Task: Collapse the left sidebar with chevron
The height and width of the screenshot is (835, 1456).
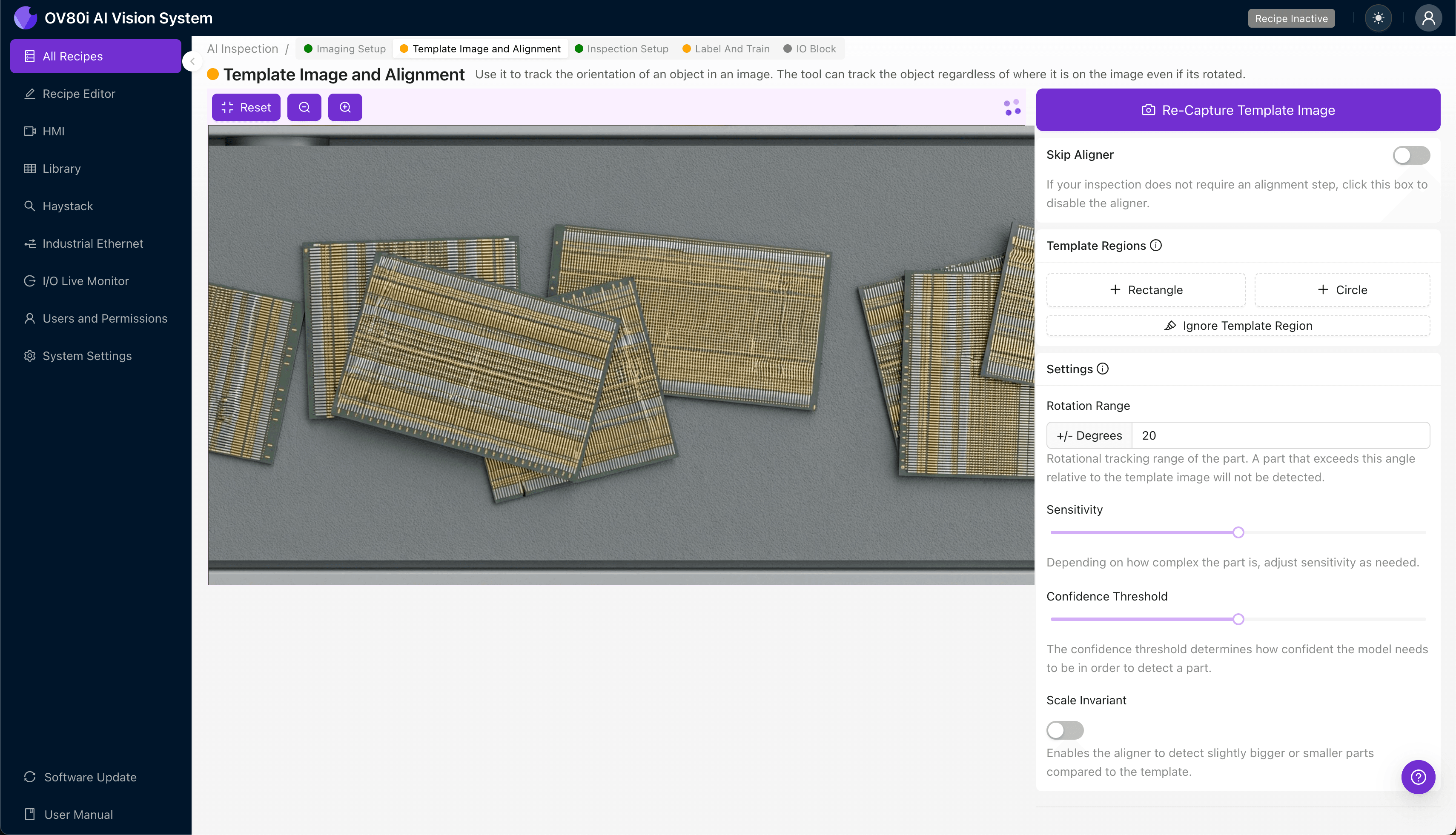Action: 193,61
